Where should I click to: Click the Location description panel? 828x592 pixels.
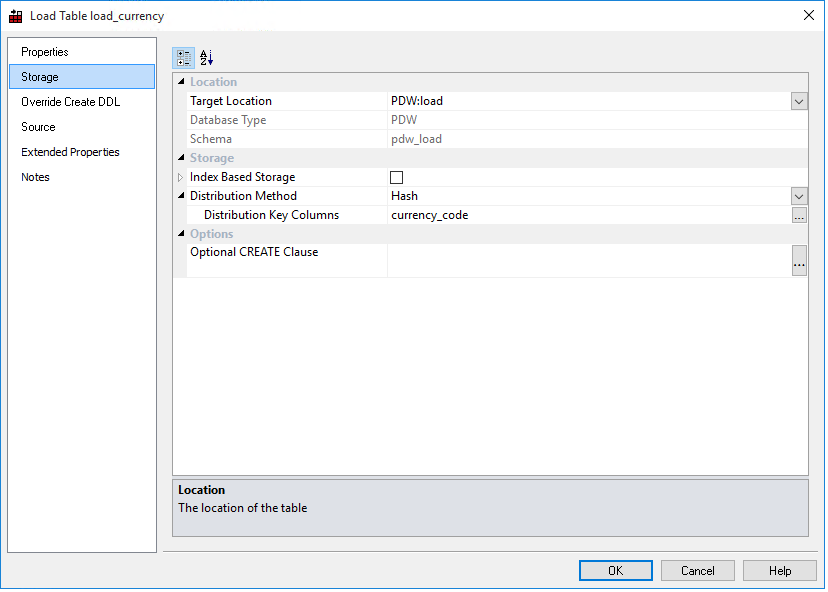491,508
